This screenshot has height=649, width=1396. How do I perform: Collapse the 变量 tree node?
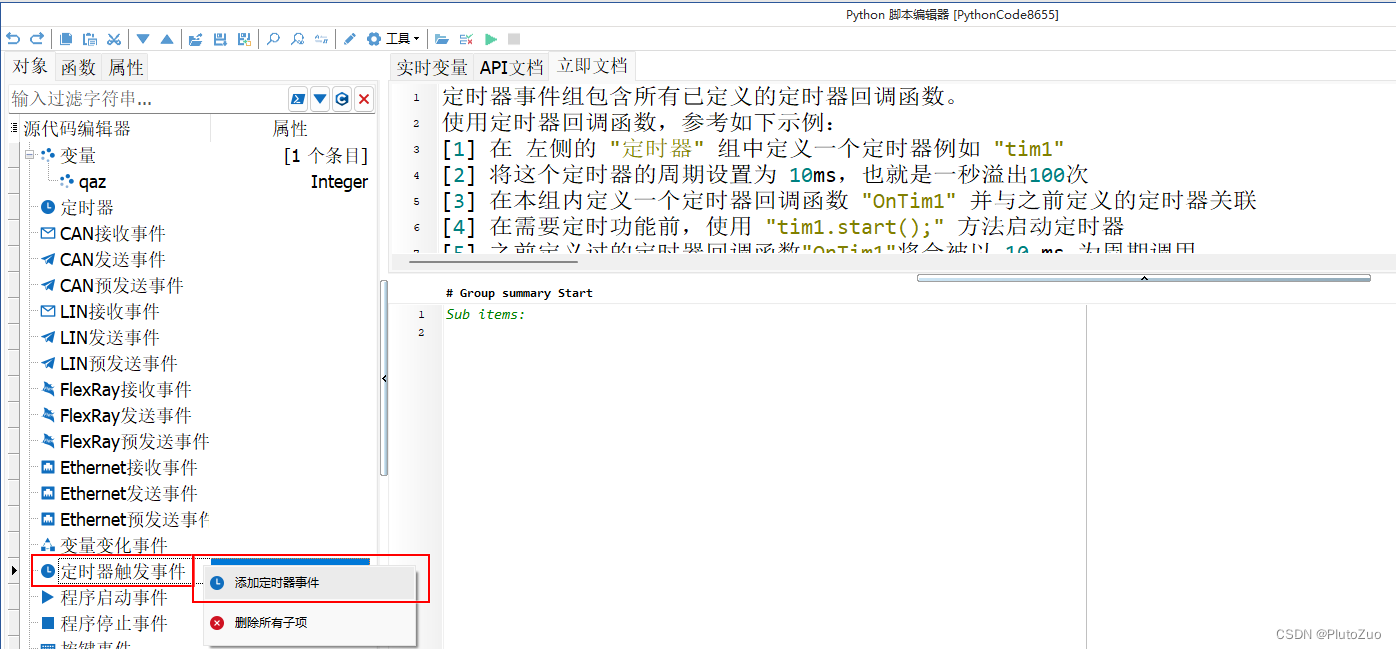(x=30, y=155)
